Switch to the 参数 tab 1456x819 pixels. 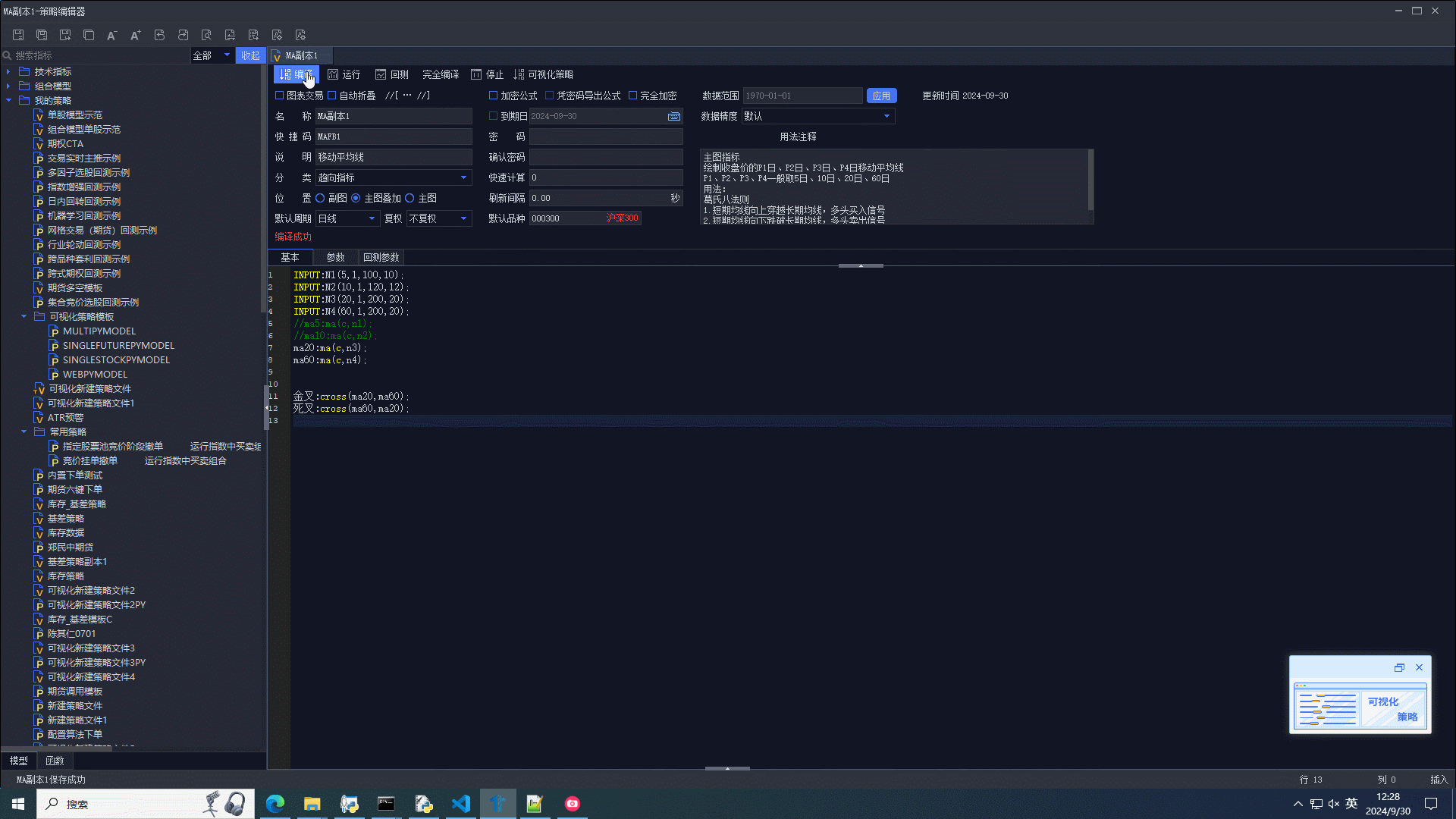pos(335,257)
